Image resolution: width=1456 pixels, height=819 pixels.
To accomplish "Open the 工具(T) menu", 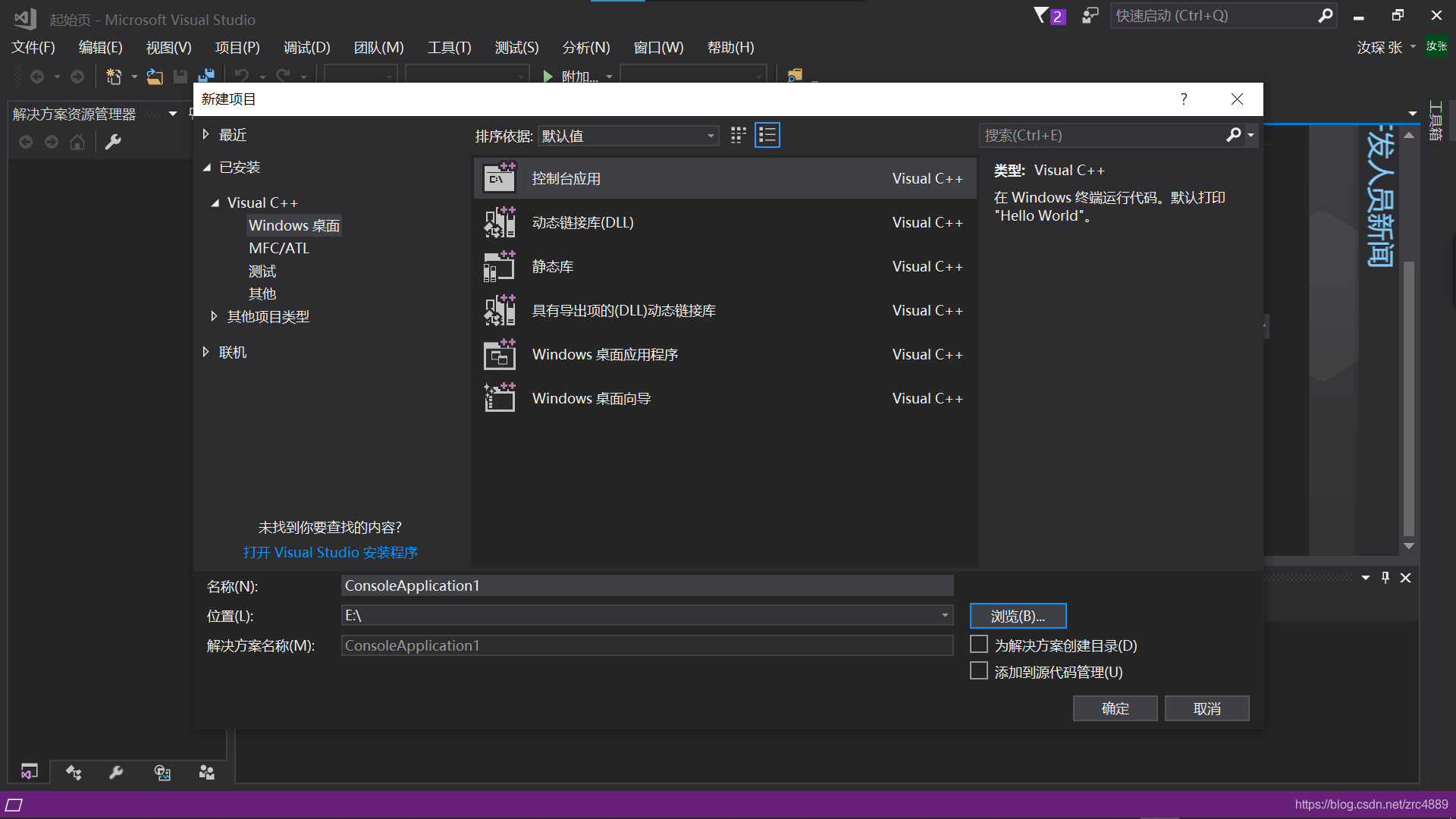I will coord(449,47).
